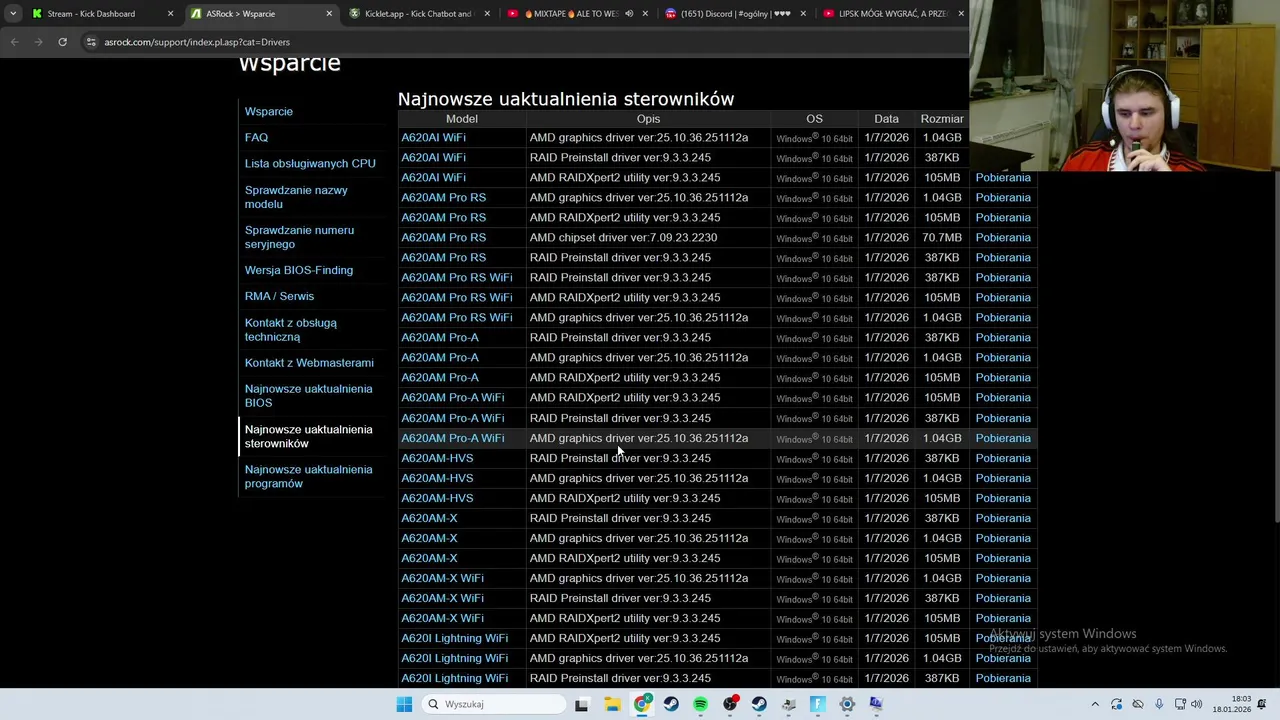
Task: Click the OS column header
Action: click(x=814, y=118)
